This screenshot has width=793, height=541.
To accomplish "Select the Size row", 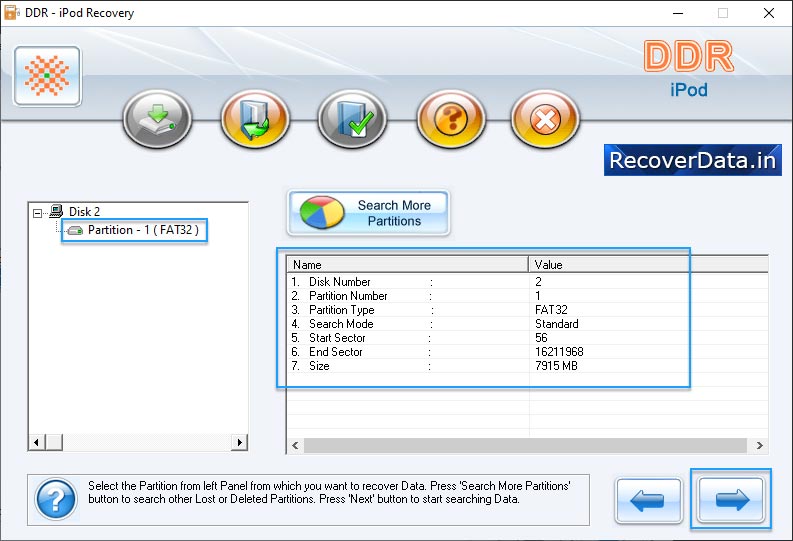I will click(527, 366).
